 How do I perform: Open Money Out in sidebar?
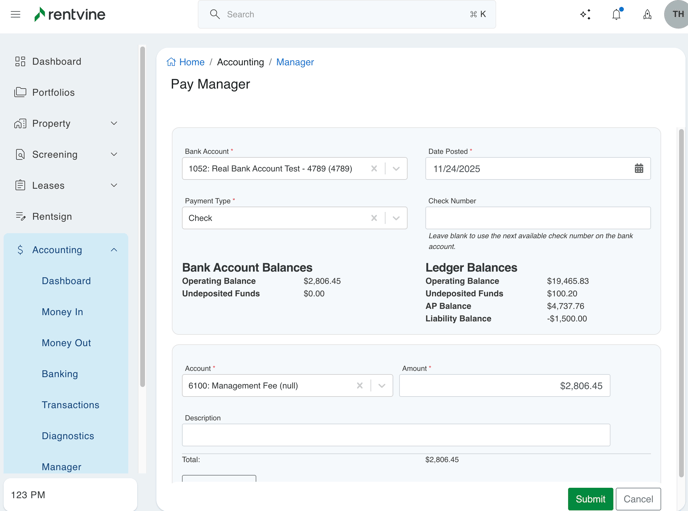point(66,343)
